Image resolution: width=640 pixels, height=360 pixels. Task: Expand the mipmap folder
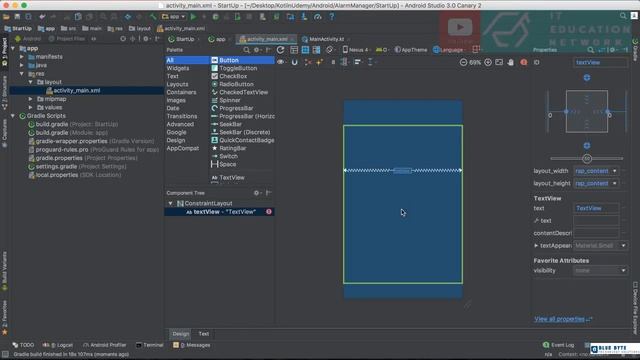point(31,99)
